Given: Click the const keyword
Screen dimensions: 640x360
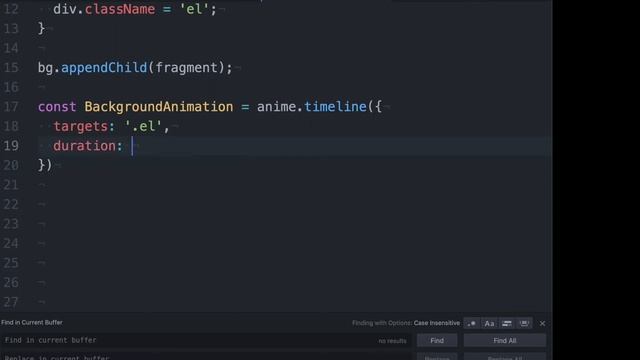Looking at the screenshot, I should pyautogui.click(x=57, y=107).
